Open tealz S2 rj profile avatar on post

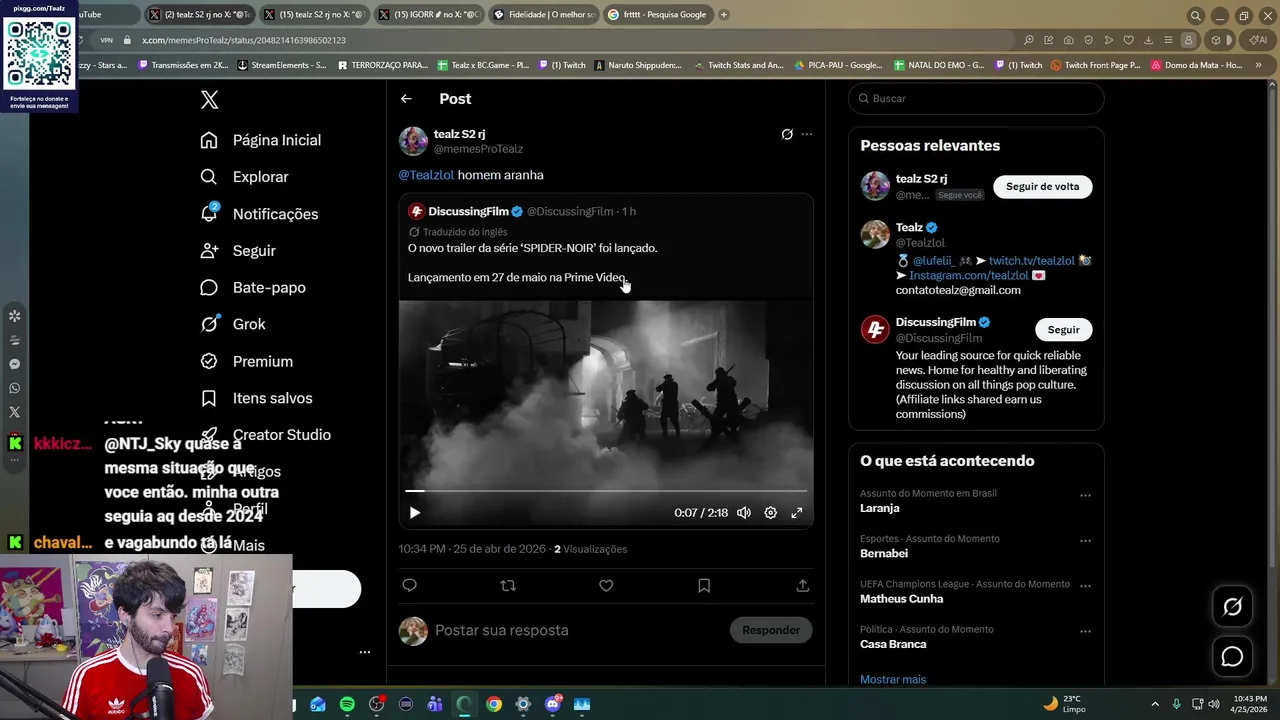pos(413,141)
